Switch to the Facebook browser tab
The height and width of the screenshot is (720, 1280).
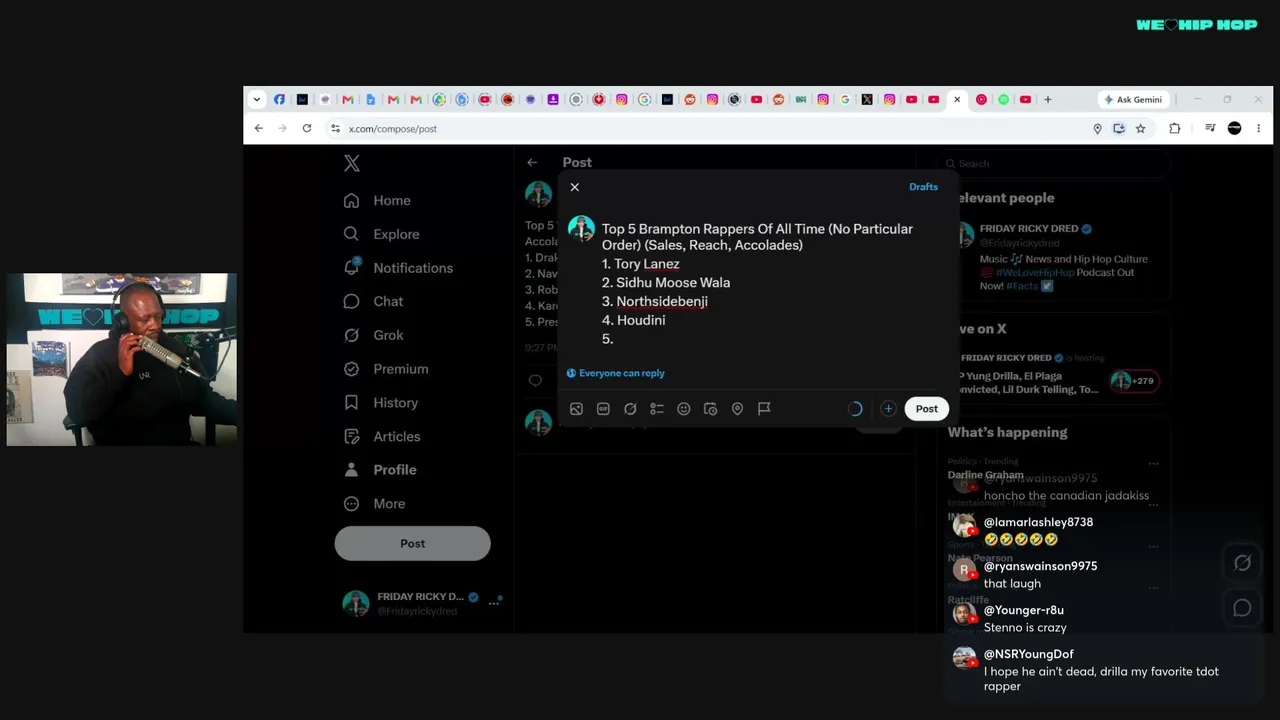click(279, 99)
